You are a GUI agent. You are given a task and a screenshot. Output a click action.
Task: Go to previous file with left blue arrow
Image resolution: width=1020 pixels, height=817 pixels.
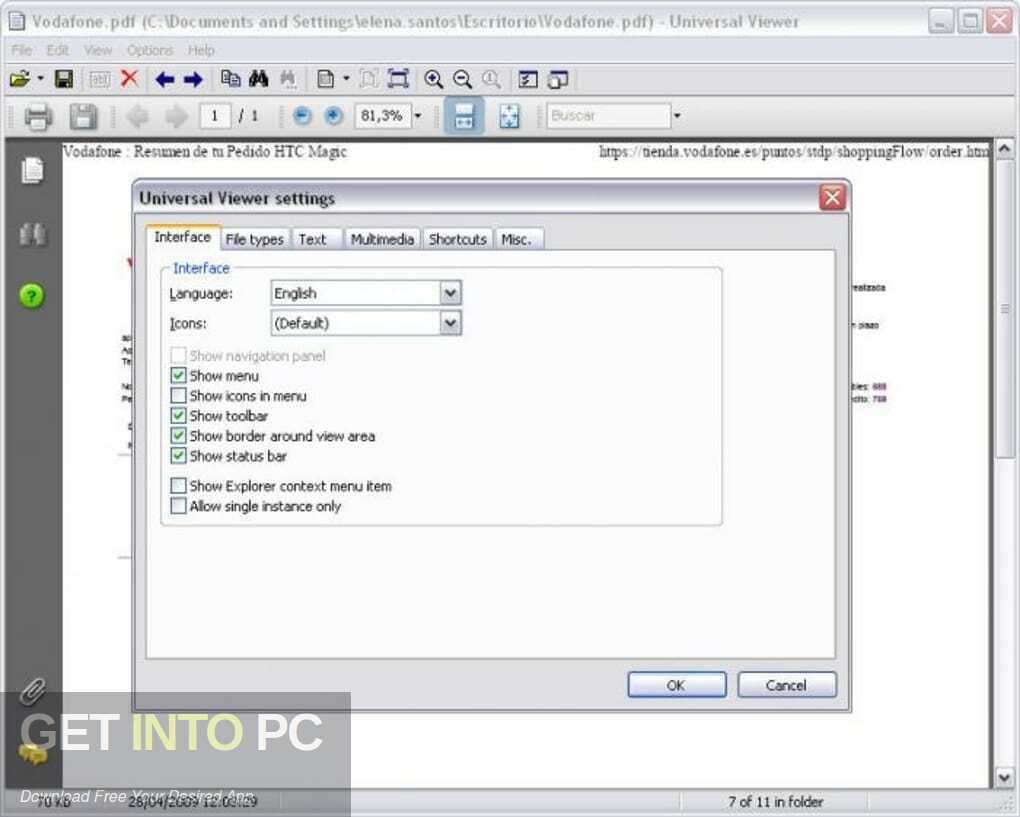pyautogui.click(x=165, y=79)
